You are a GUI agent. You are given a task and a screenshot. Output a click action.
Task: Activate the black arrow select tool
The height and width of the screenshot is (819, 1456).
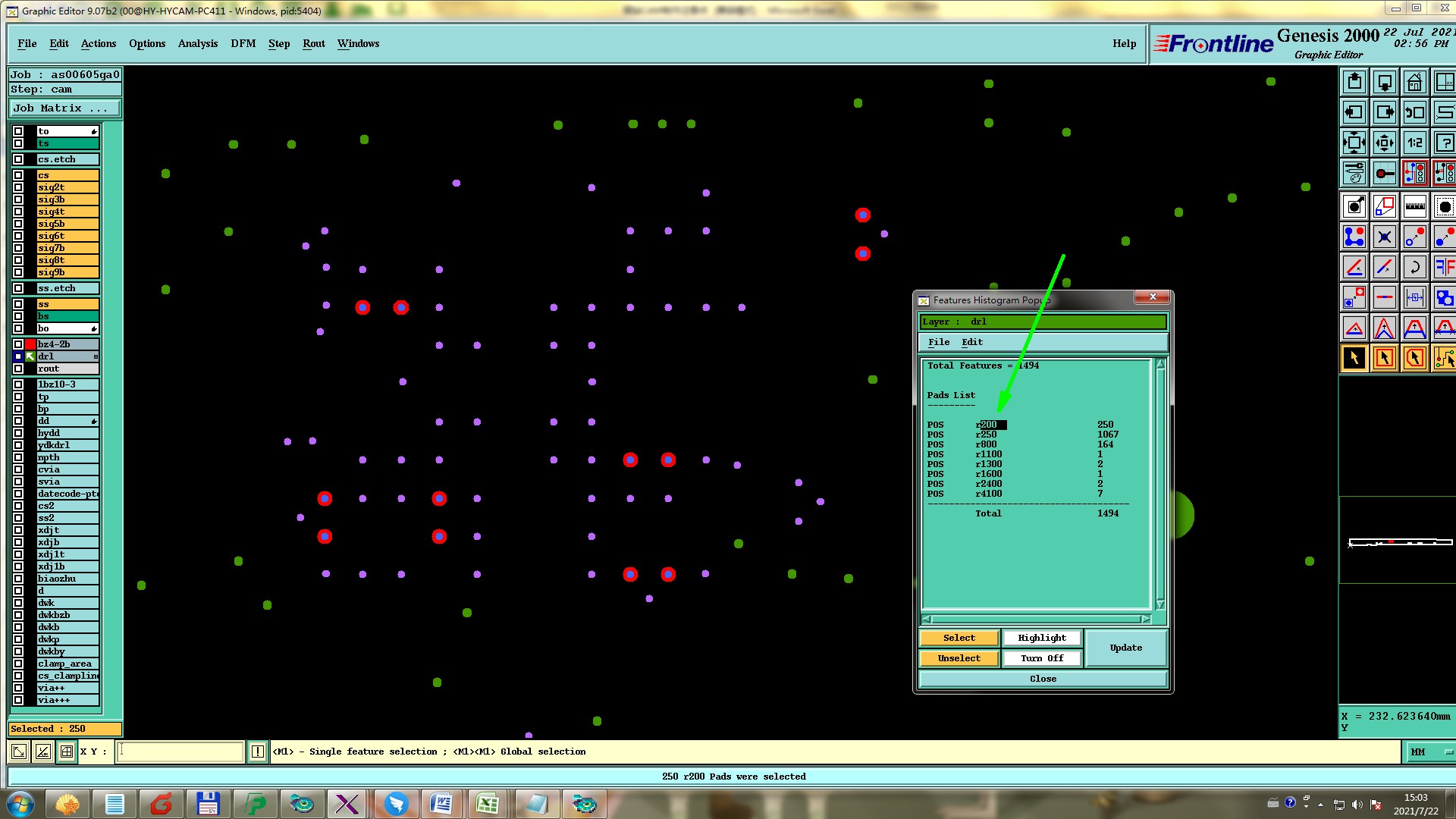[x=1354, y=358]
